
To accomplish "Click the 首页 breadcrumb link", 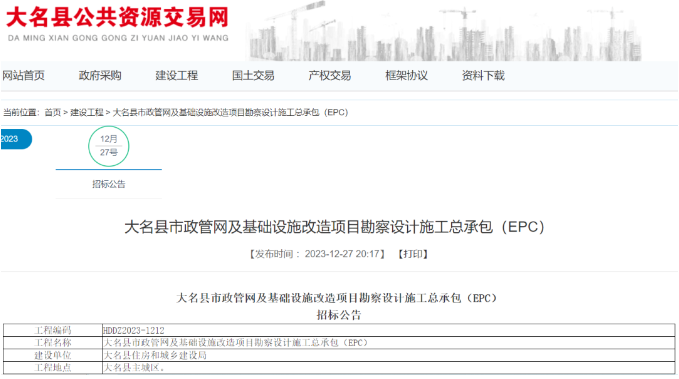I will point(53,113).
